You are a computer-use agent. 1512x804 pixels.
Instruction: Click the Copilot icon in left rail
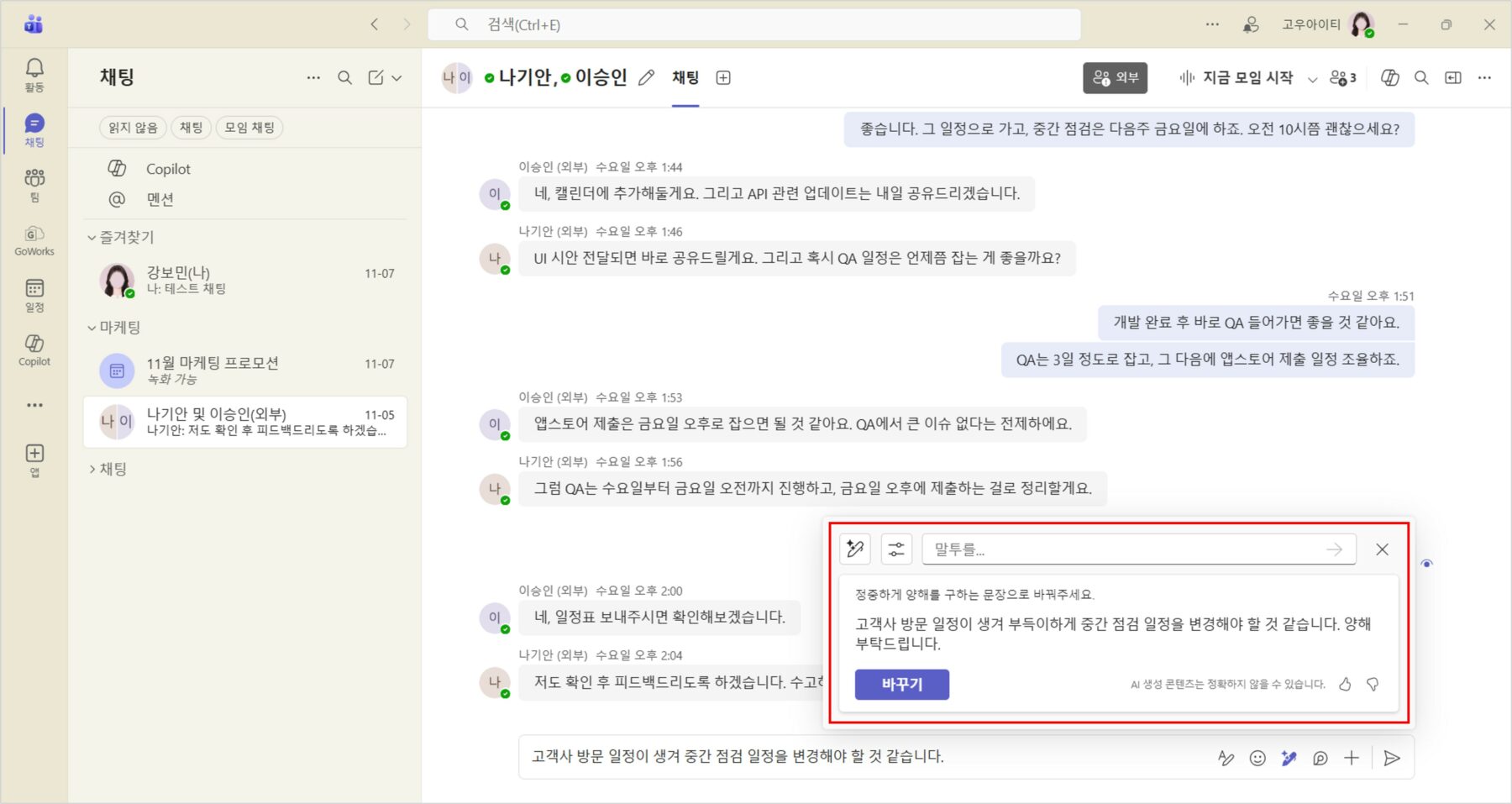[x=34, y=349]
